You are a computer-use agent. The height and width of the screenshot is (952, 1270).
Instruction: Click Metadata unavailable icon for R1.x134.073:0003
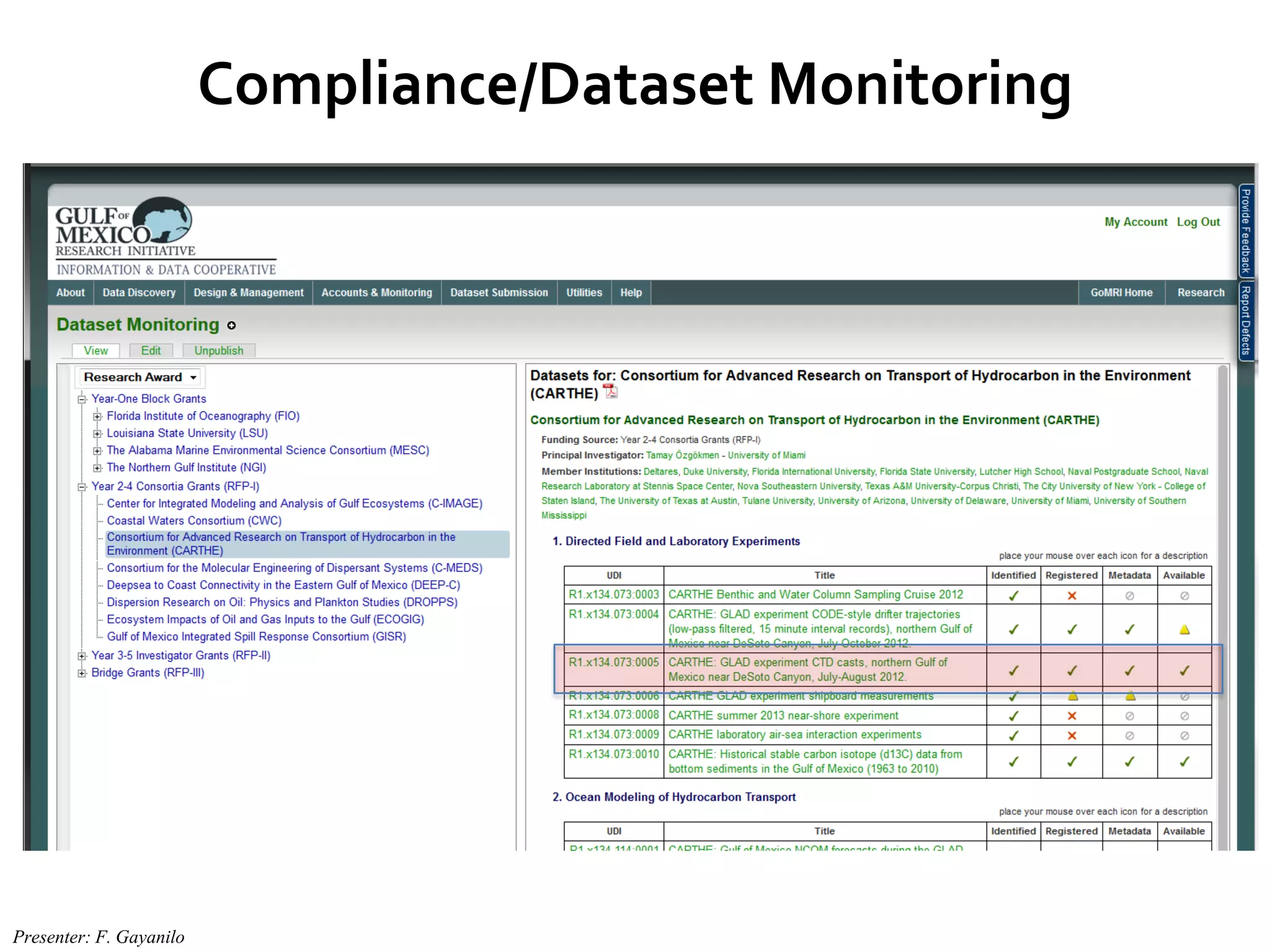1130,596
